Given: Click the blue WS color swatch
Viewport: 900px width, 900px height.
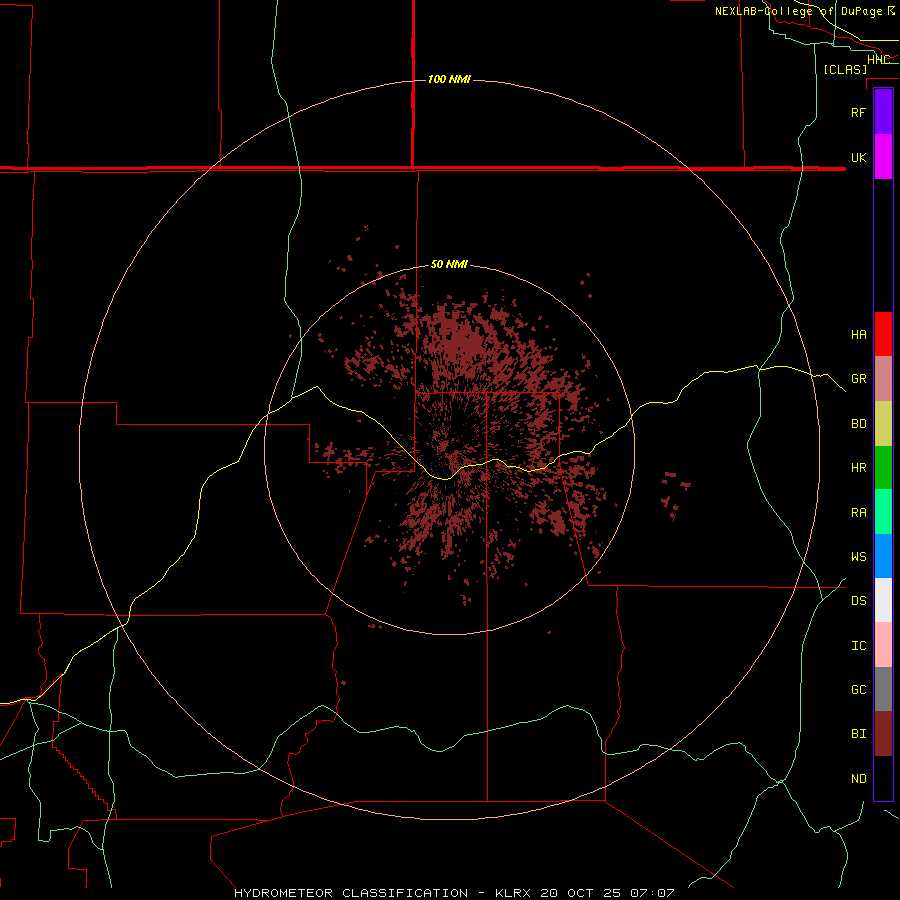Looking at the screenshot, I should coord(883,556).
